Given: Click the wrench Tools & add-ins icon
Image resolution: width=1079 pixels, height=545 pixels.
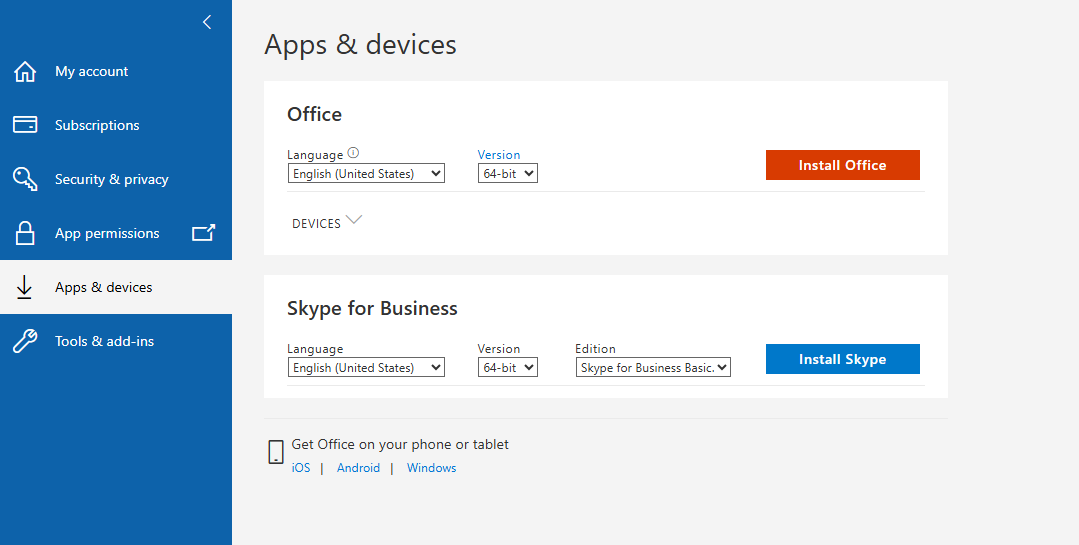Looking at the screenshot, I should [x=25, y=341].
